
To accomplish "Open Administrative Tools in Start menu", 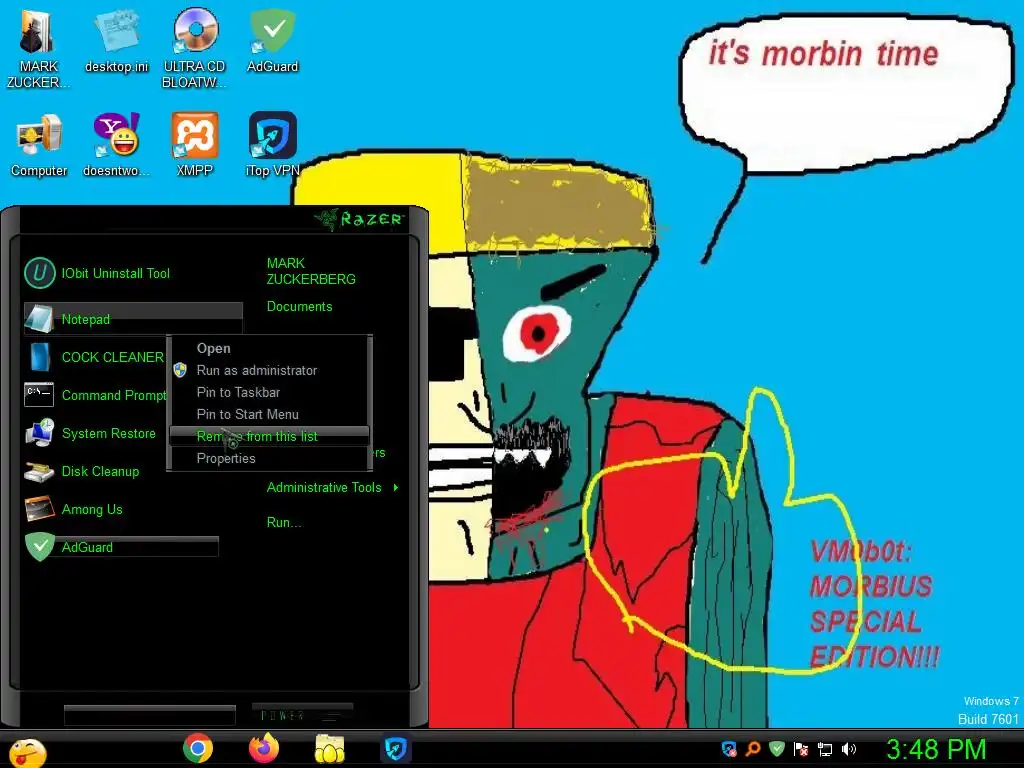I will click(324, 487).
